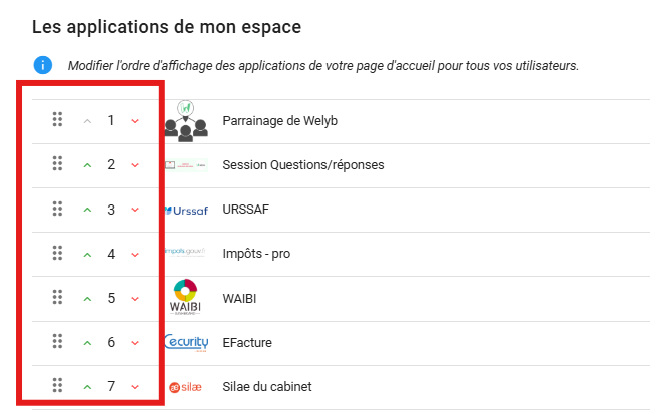Image resolution: width=650 pixels, height=410 pixels.
Task: Select the Session Questions/réponses application name
Action: pos(303,165)
